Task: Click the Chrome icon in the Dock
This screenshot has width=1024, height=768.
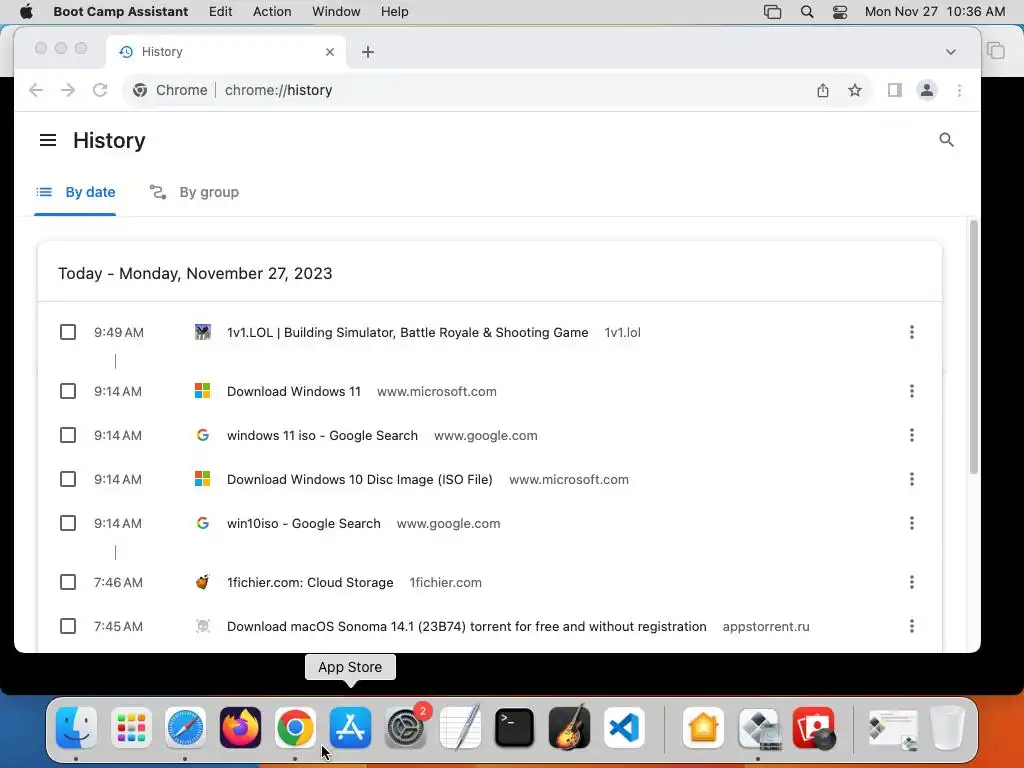Action: click(x=295, y=728)
